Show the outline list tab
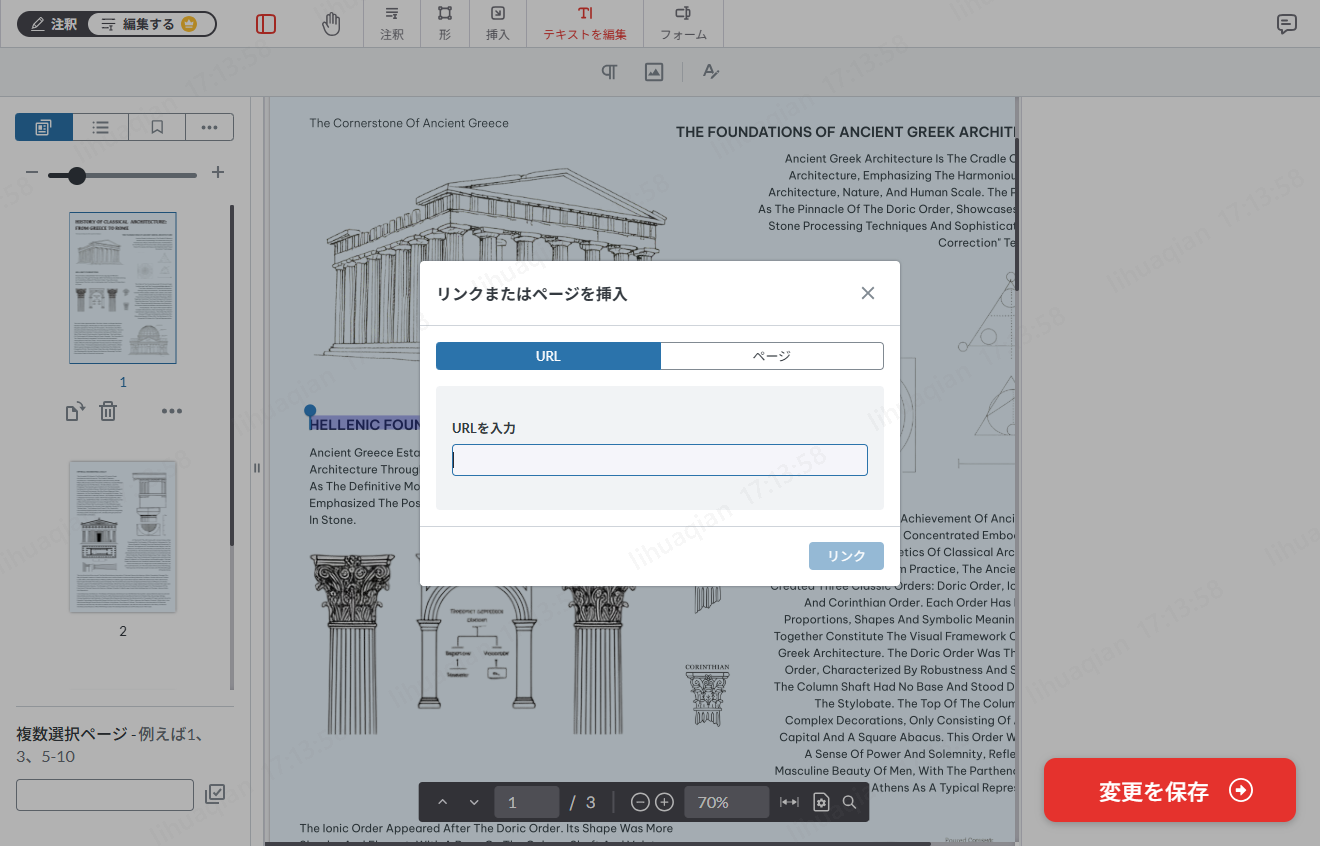 pyautogui.click(x=101, y=127)
